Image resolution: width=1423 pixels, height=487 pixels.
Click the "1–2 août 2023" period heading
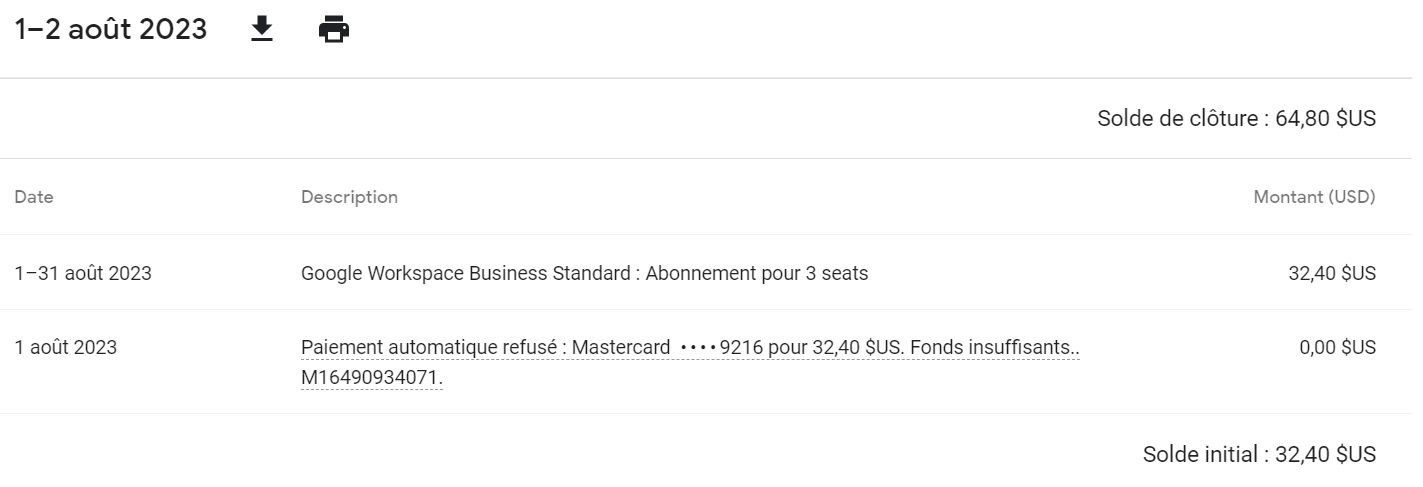point(111,30)
